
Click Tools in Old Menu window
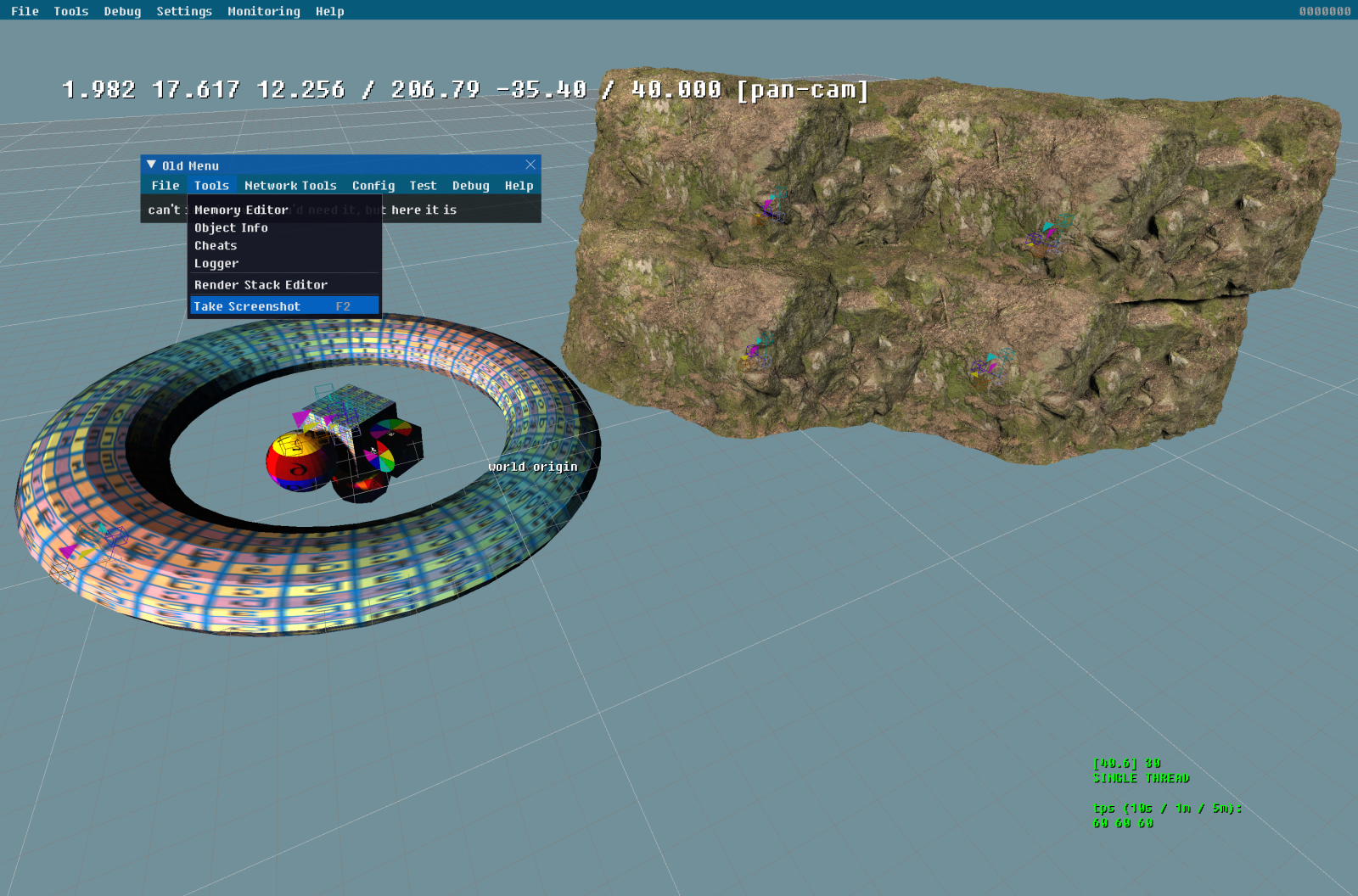[x=211, y=185]
